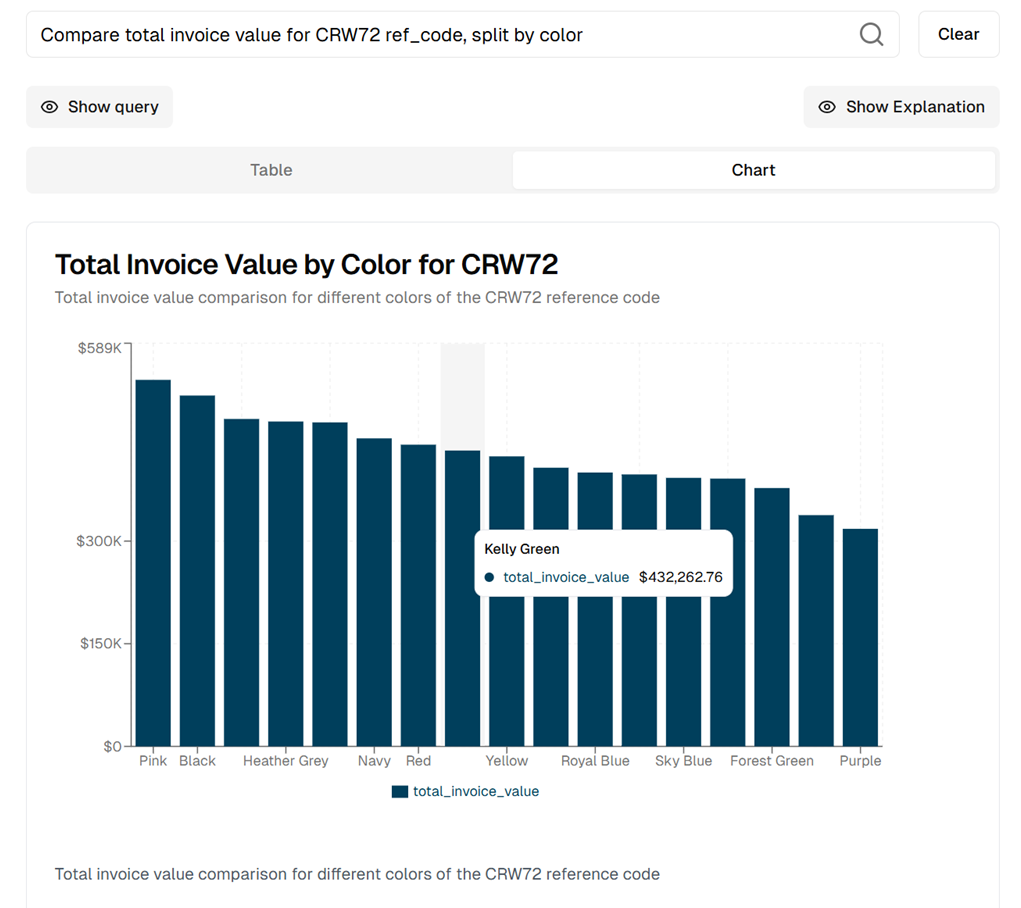Click the '$150K' axis label

pos(101,644)
